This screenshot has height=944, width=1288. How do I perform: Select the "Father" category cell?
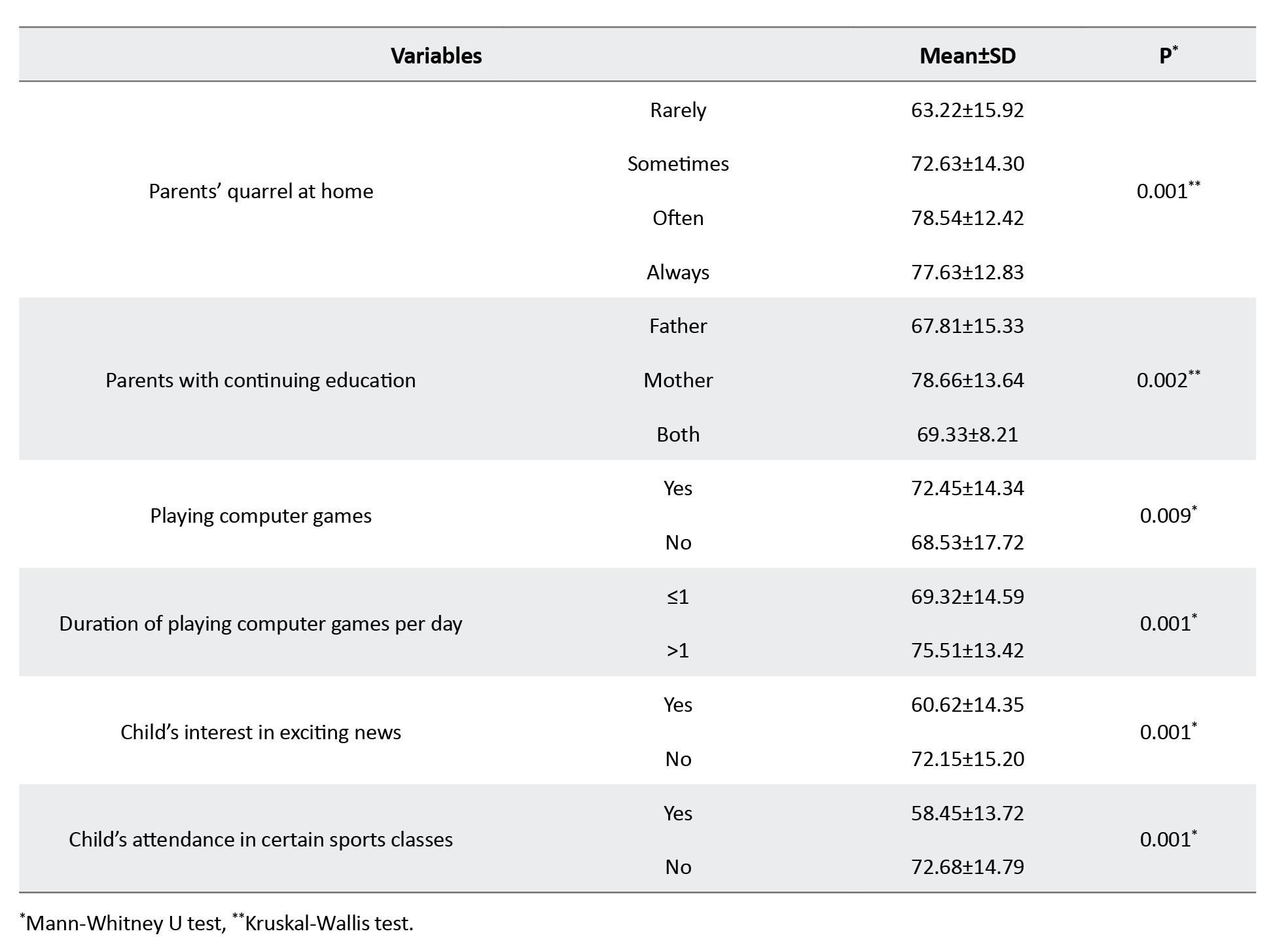point(678,326)
